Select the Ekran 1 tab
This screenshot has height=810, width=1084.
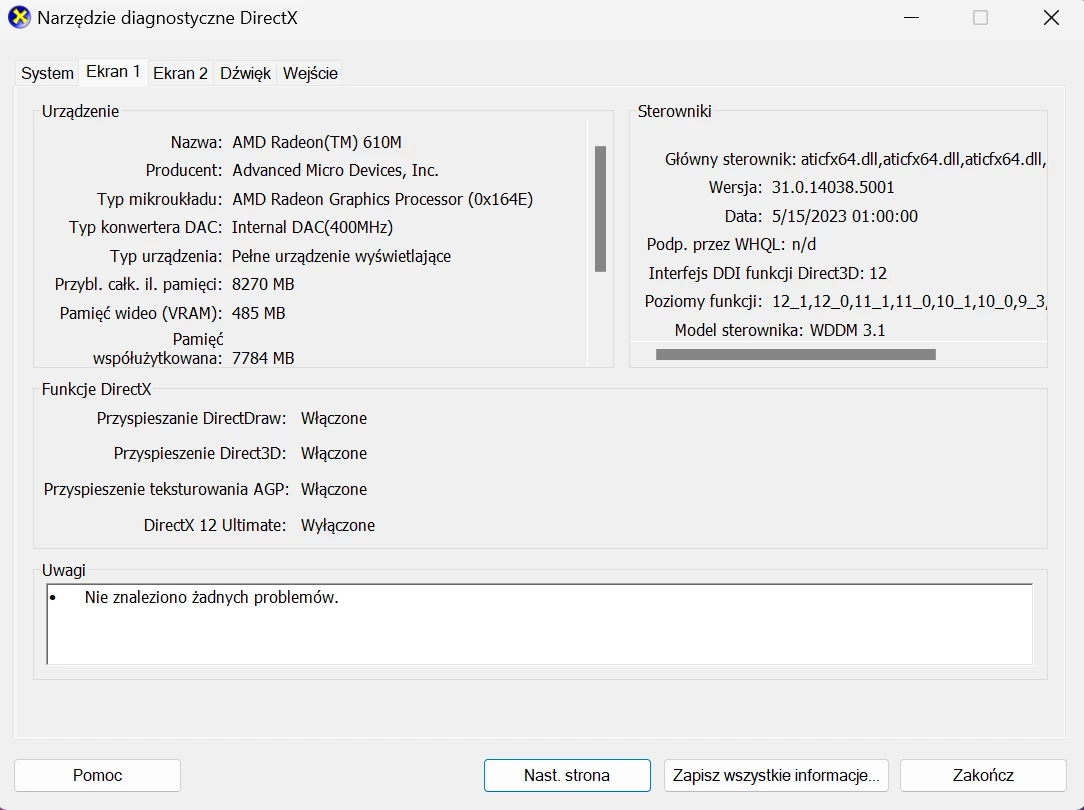pos(113,72)
